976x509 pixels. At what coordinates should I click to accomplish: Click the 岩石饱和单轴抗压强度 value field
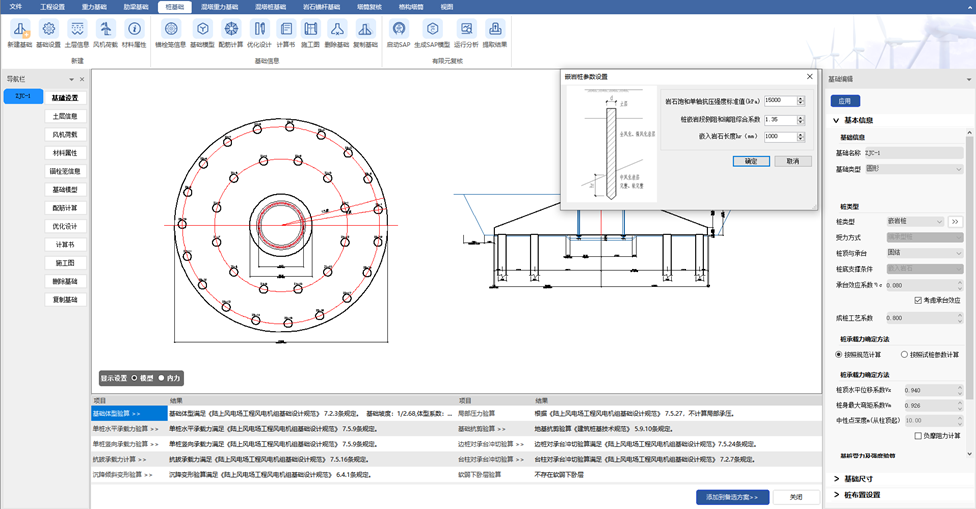pos(778,101)
